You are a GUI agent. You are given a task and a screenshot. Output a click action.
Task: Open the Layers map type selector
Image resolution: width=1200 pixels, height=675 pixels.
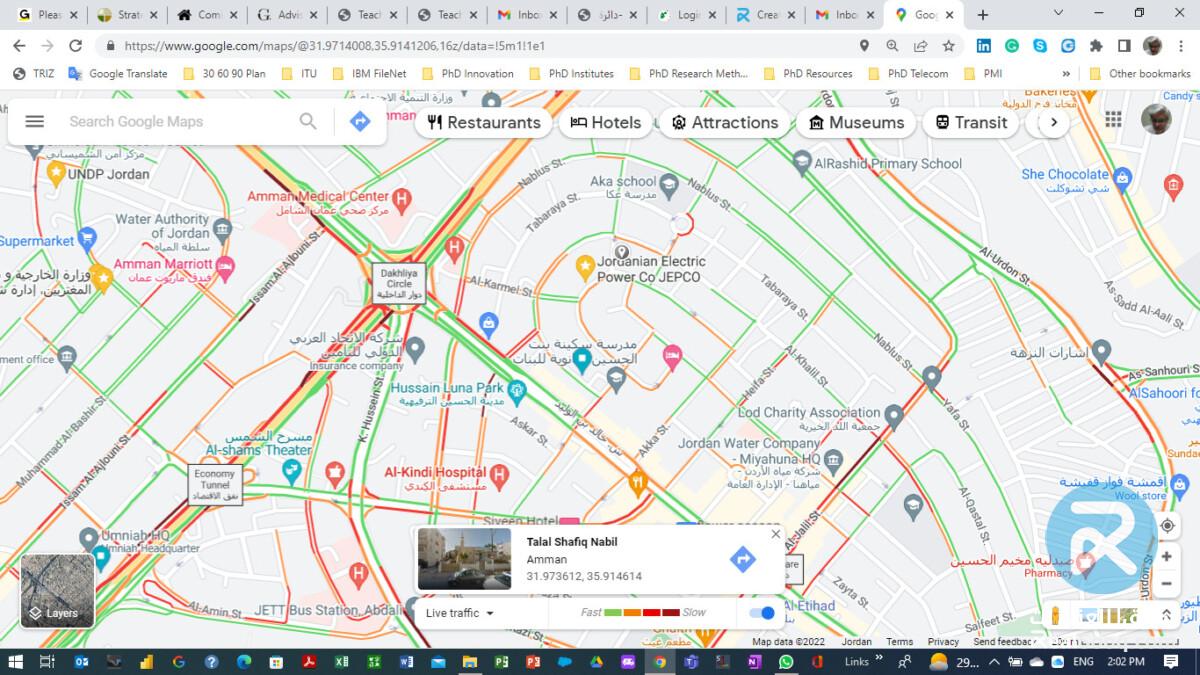[57, 590]
